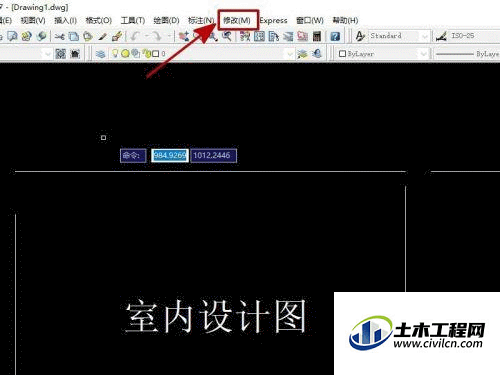Click the Text Style icon
Viewport: 500px width, 375px height.
(x=360, y=36)
